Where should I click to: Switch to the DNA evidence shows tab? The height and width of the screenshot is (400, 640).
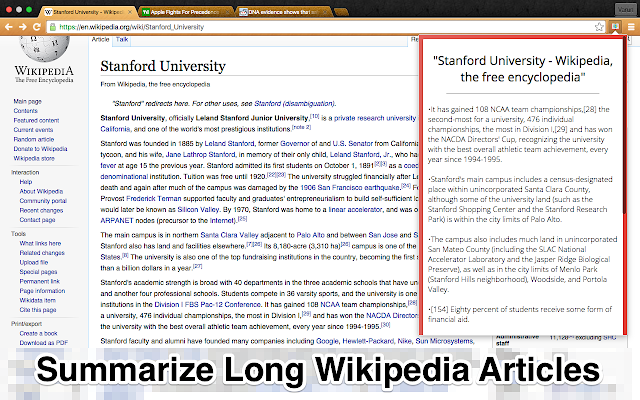(282, 12)
